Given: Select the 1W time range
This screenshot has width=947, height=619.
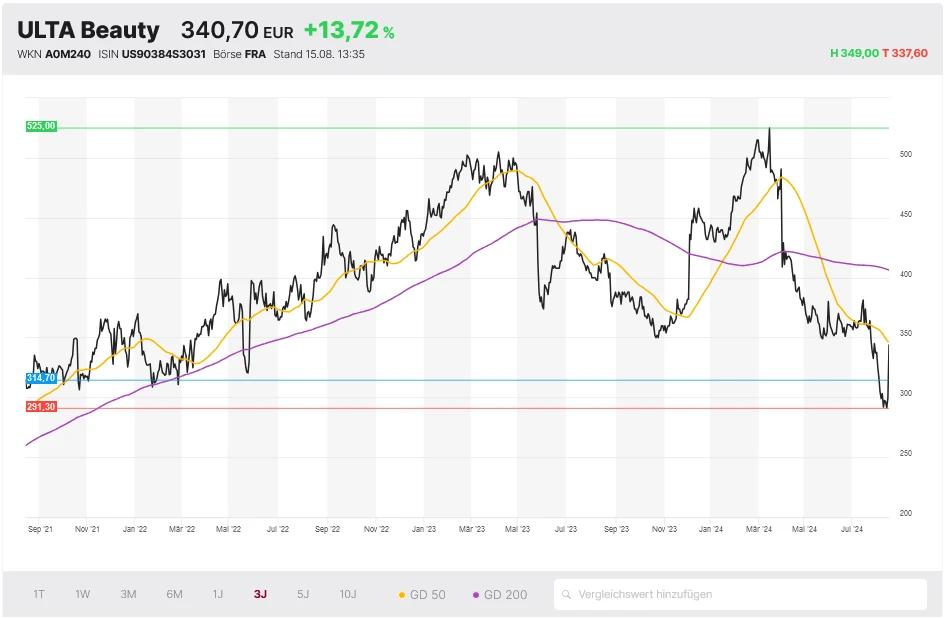Looking at the screenshot, I should 83,594.
